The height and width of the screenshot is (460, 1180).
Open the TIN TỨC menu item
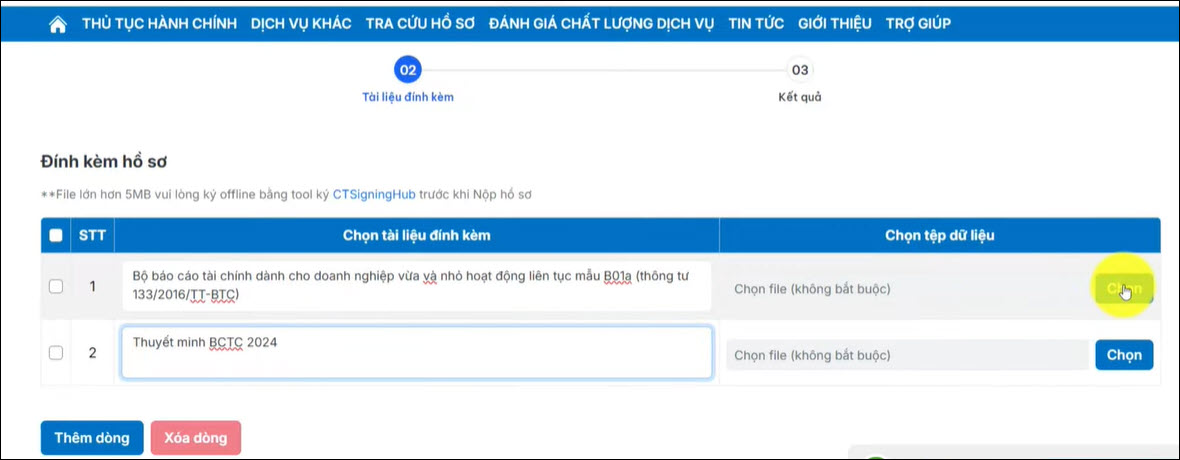[x=756, y=23]
